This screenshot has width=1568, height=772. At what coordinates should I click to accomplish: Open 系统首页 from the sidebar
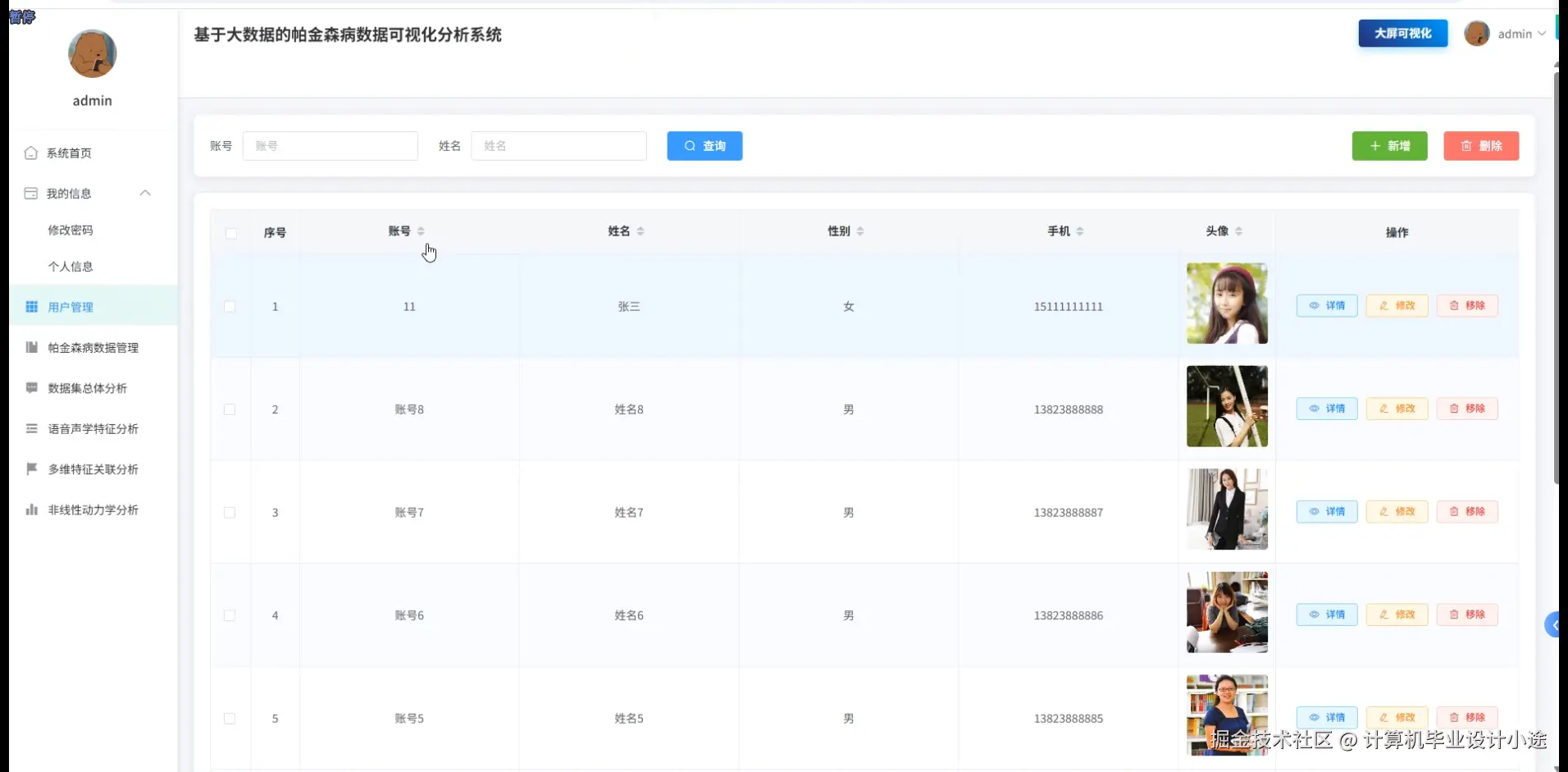point(69,153)
